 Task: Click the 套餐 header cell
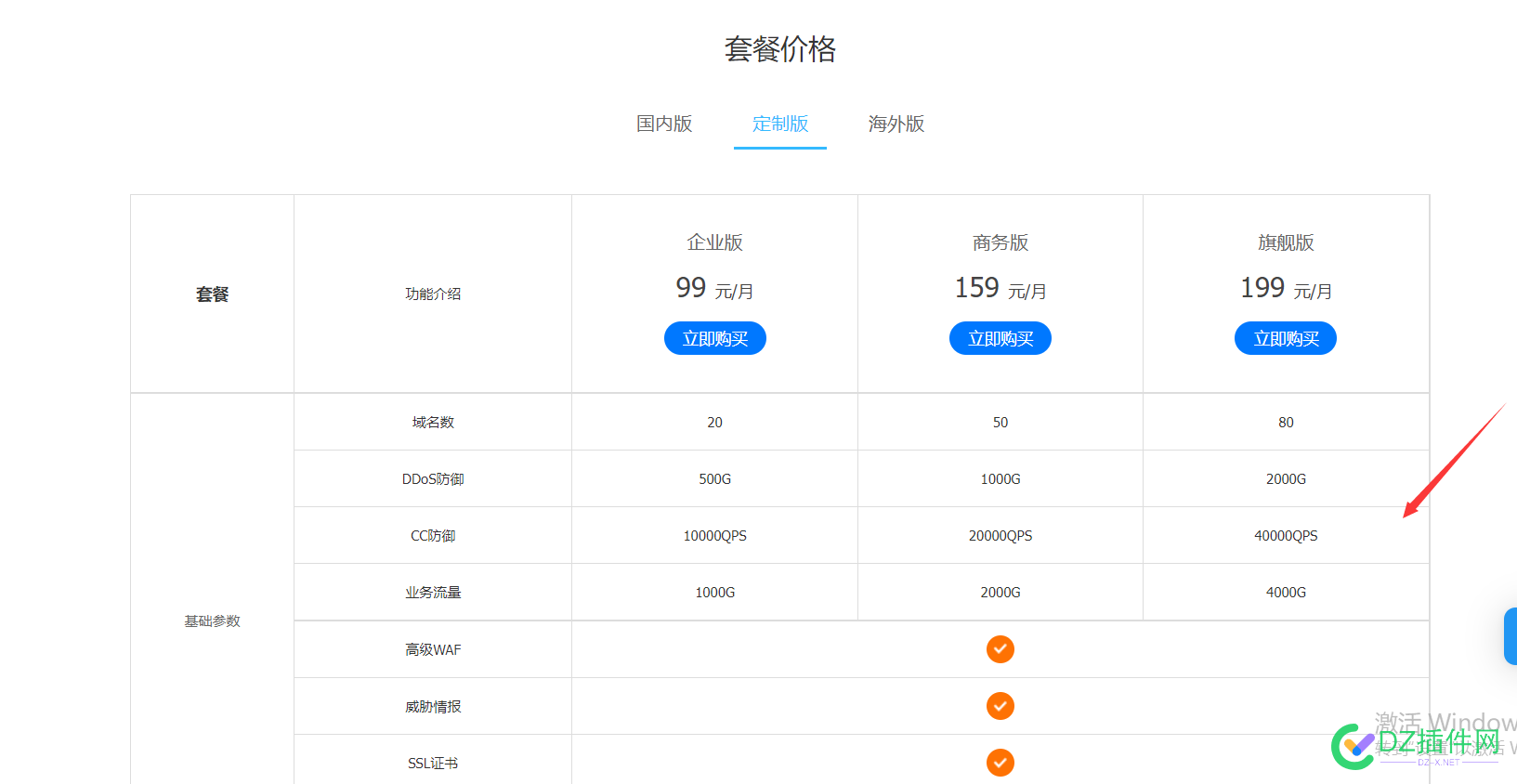[x=212, y=294]
